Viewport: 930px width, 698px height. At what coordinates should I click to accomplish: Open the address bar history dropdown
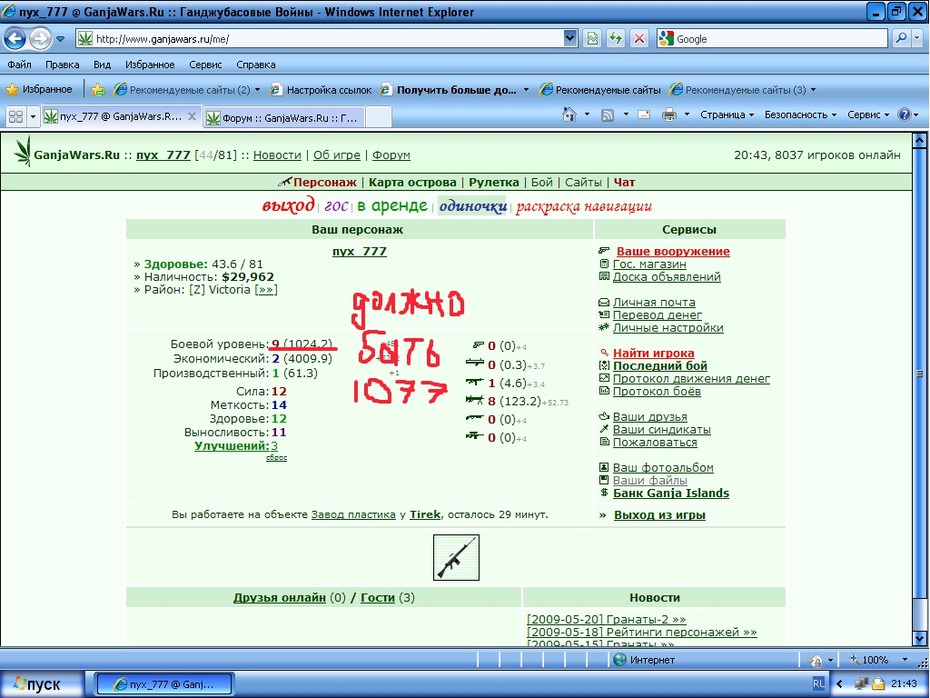tap(570, 39)
